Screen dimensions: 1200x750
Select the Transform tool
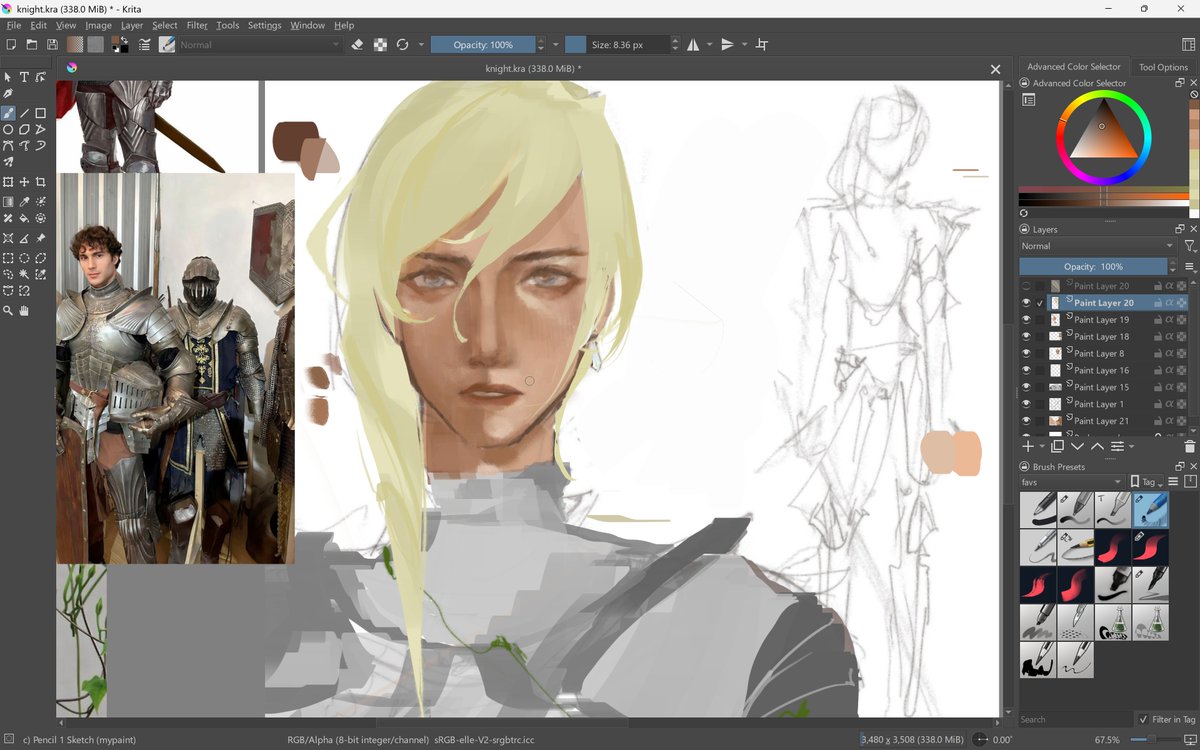[x=8, y=182]
